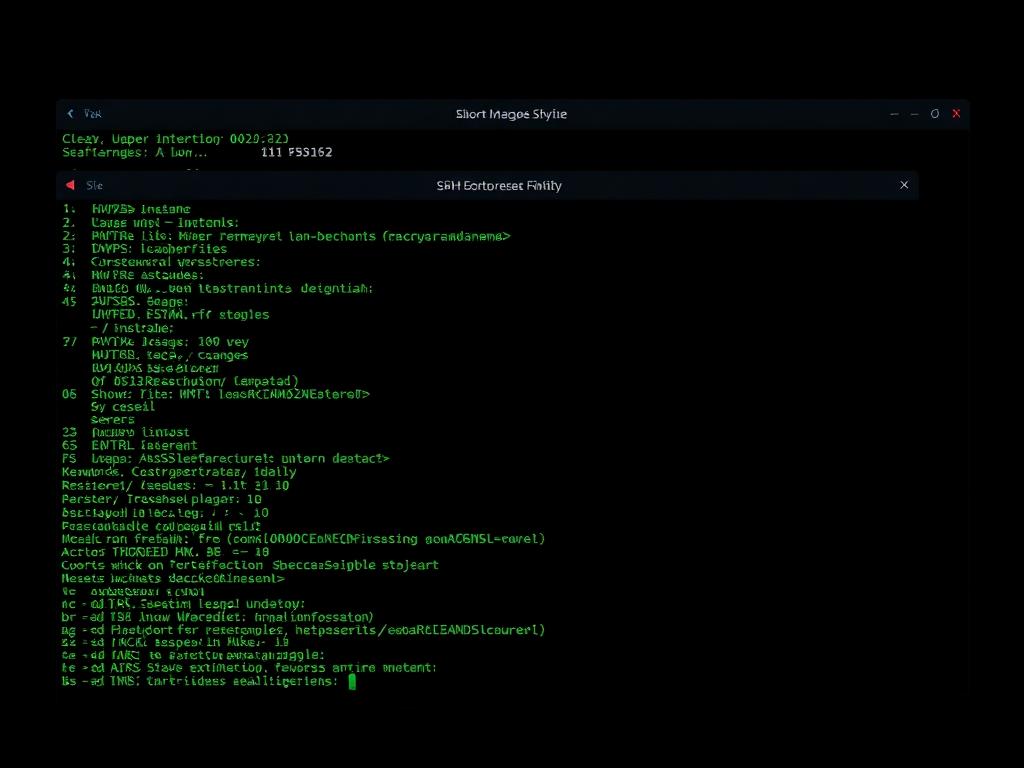Select line 45 ending in 'Soage:'
The width and height of the screenshot is (1024, 768).
pyautogui.click(x=125, y=302)
